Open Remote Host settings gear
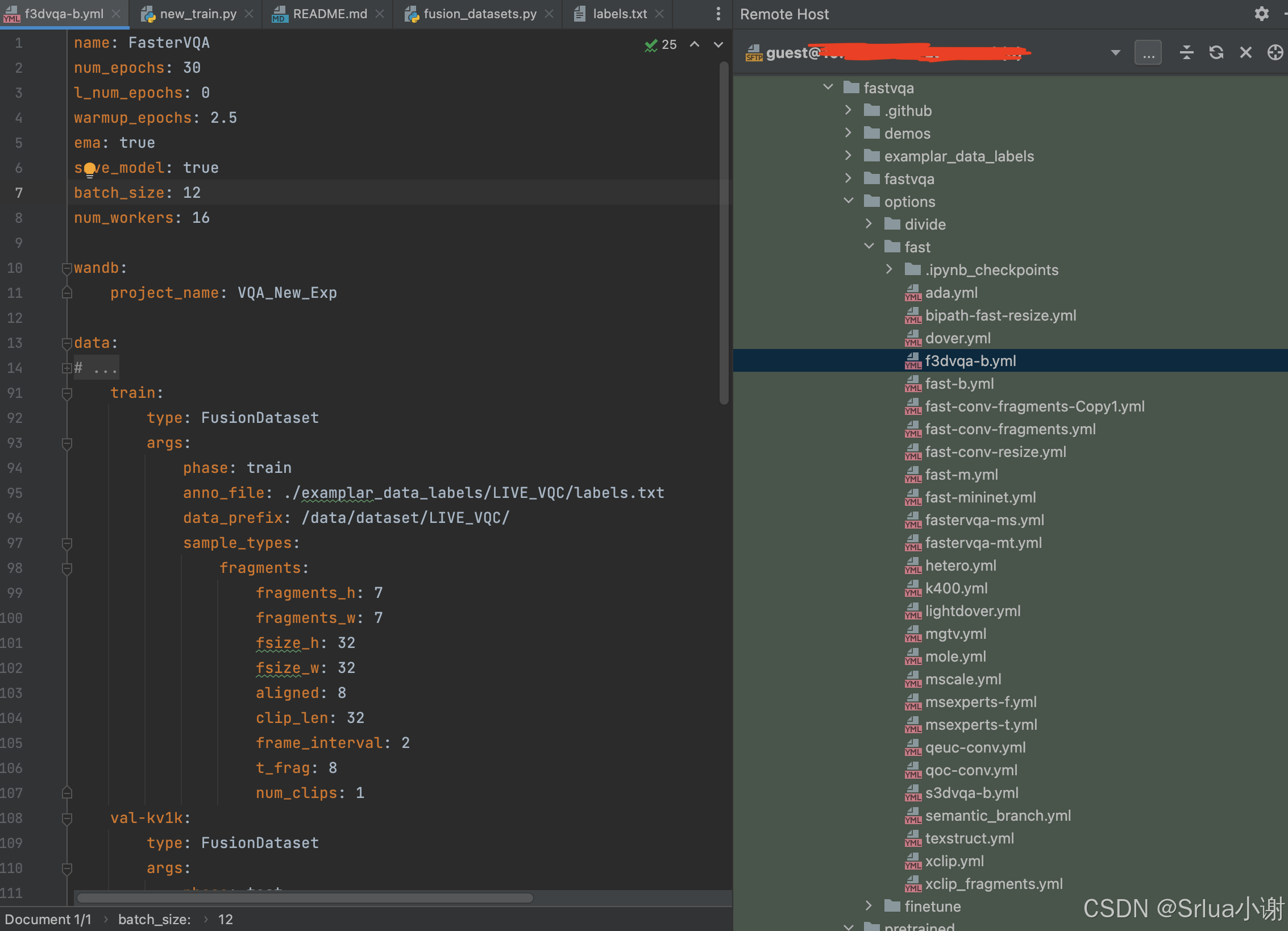The image size is (1288, 931). (x=1261, y=14)
